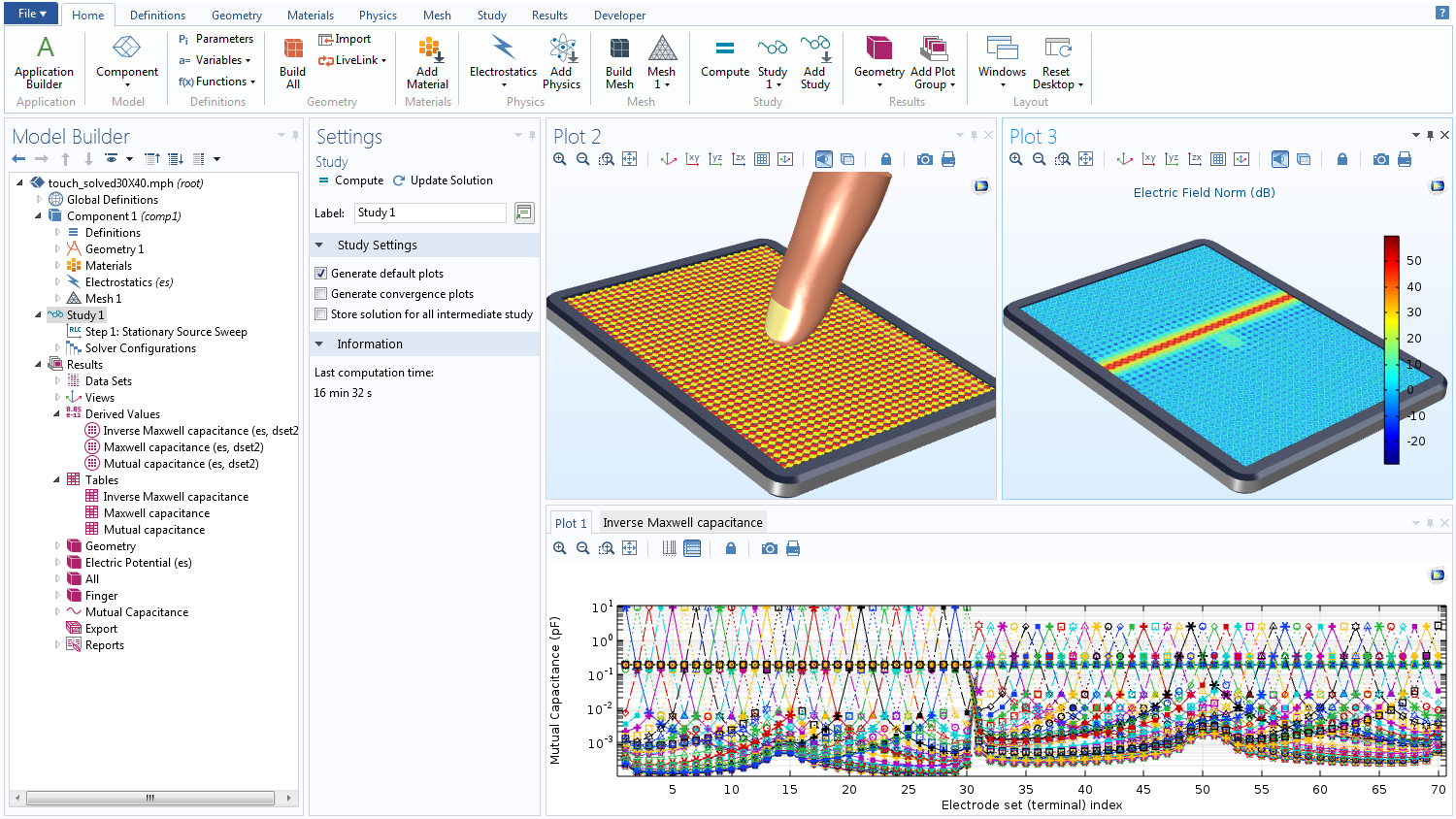Screen dimensions: 1456x819
Task: Check Store solution for all intermediate study
Action: point(321,314)
